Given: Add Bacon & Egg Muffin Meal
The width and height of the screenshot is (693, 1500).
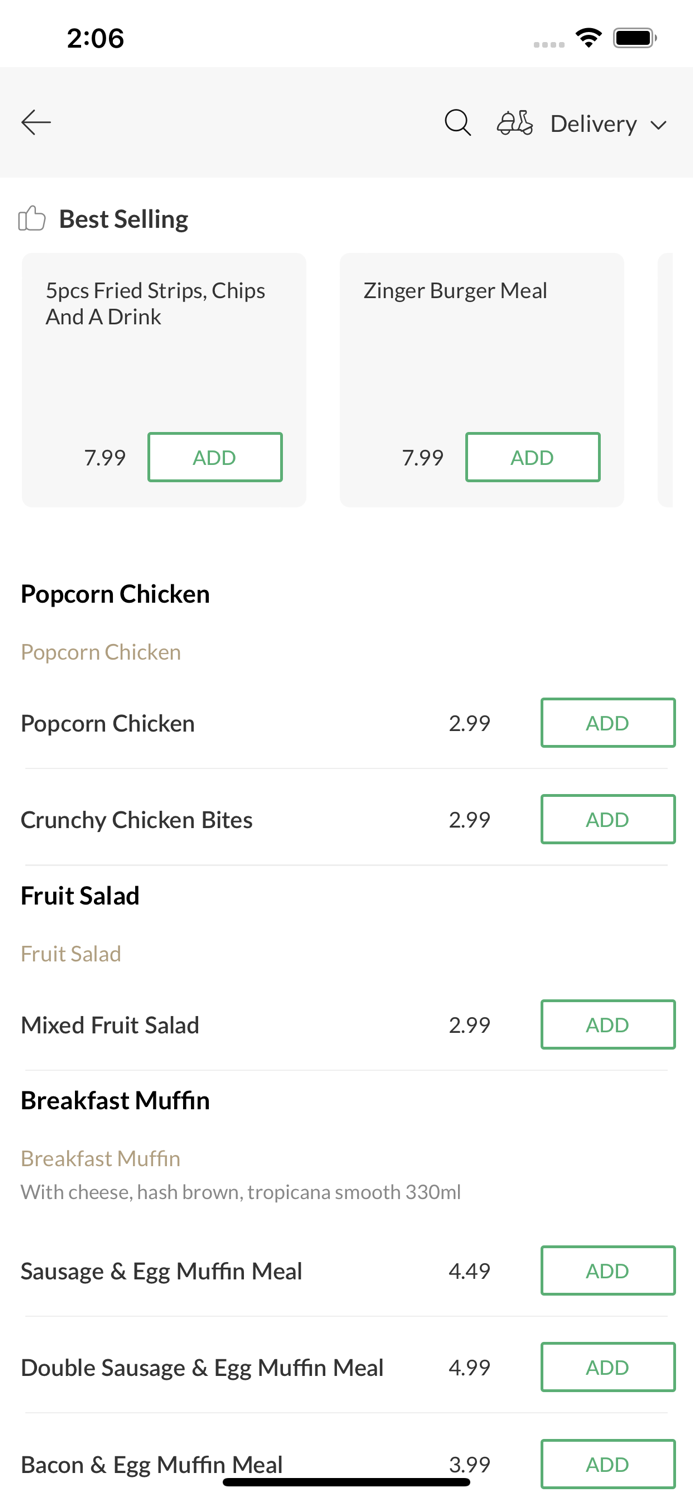Looking at the screenshot, I should click(x=608, y=1464).
